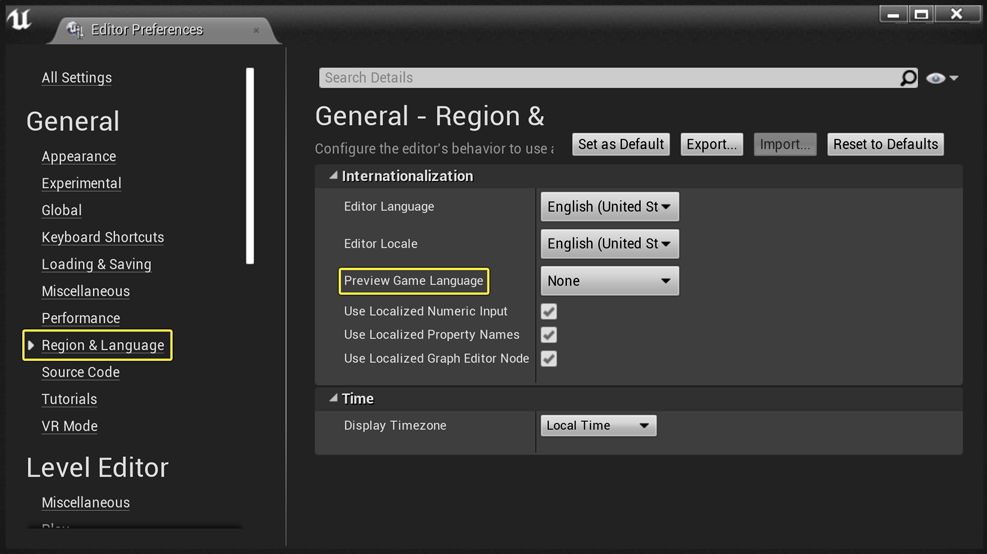Click the Unreal Engine logo icon
Screen dimensions: 987x554
click(x=19, y=19)
